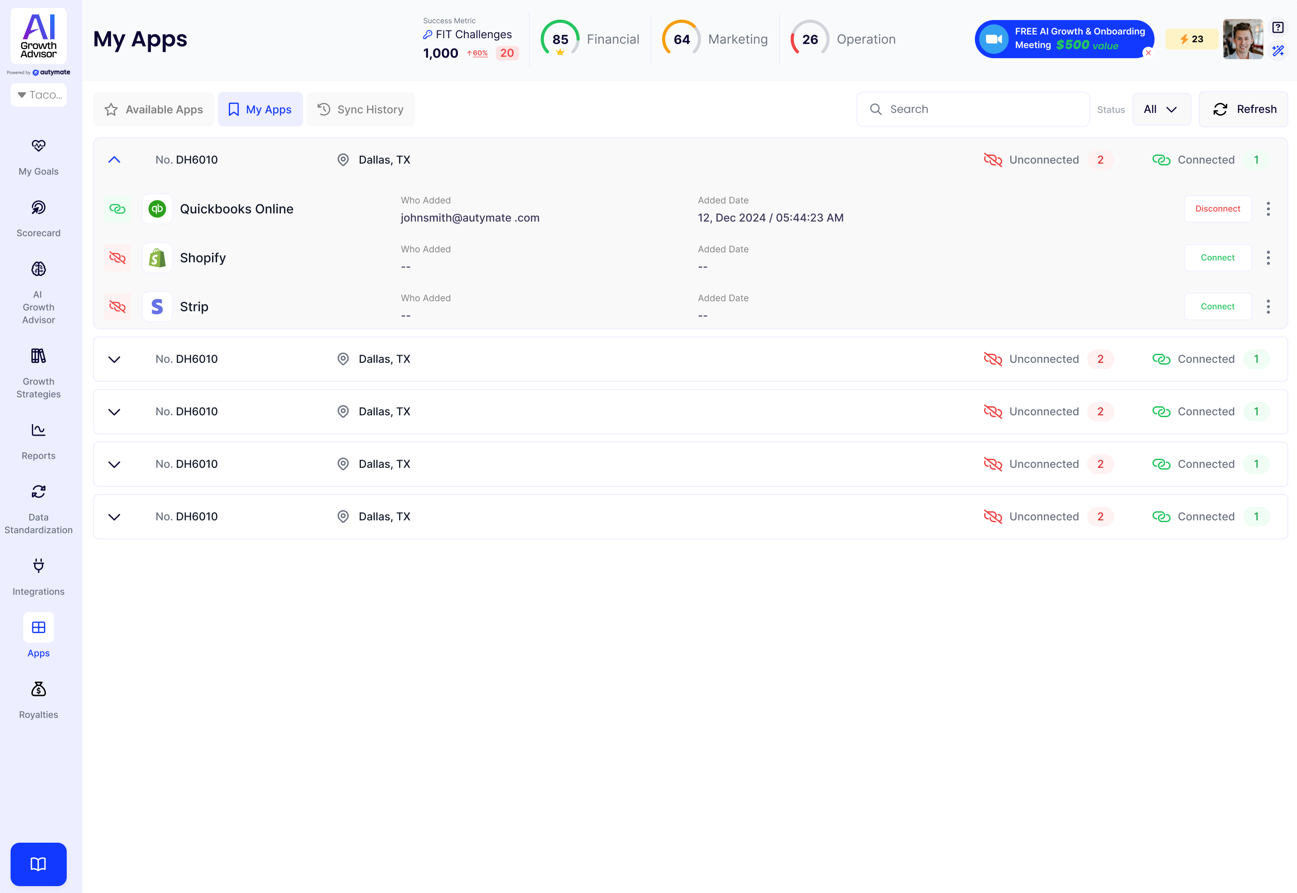Click the Search input field
The image size is (1297, 893).
[x=980, y=109]
